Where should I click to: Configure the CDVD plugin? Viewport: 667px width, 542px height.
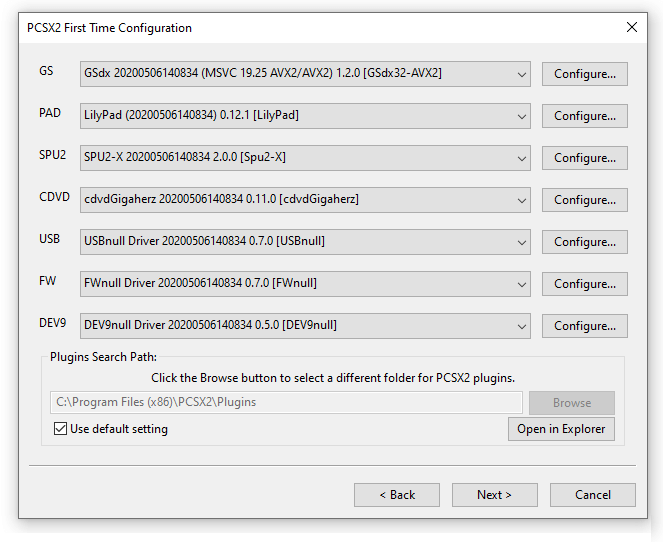584,200
